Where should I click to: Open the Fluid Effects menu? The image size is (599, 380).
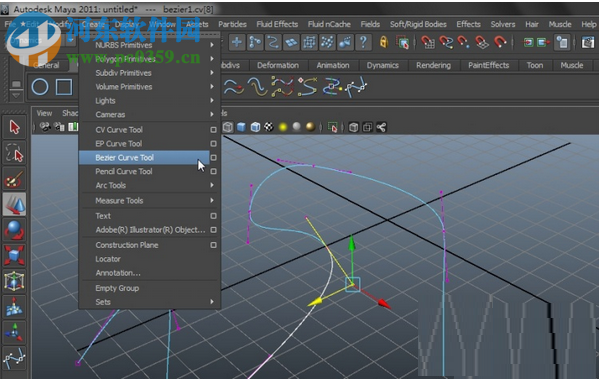(277, 24)
